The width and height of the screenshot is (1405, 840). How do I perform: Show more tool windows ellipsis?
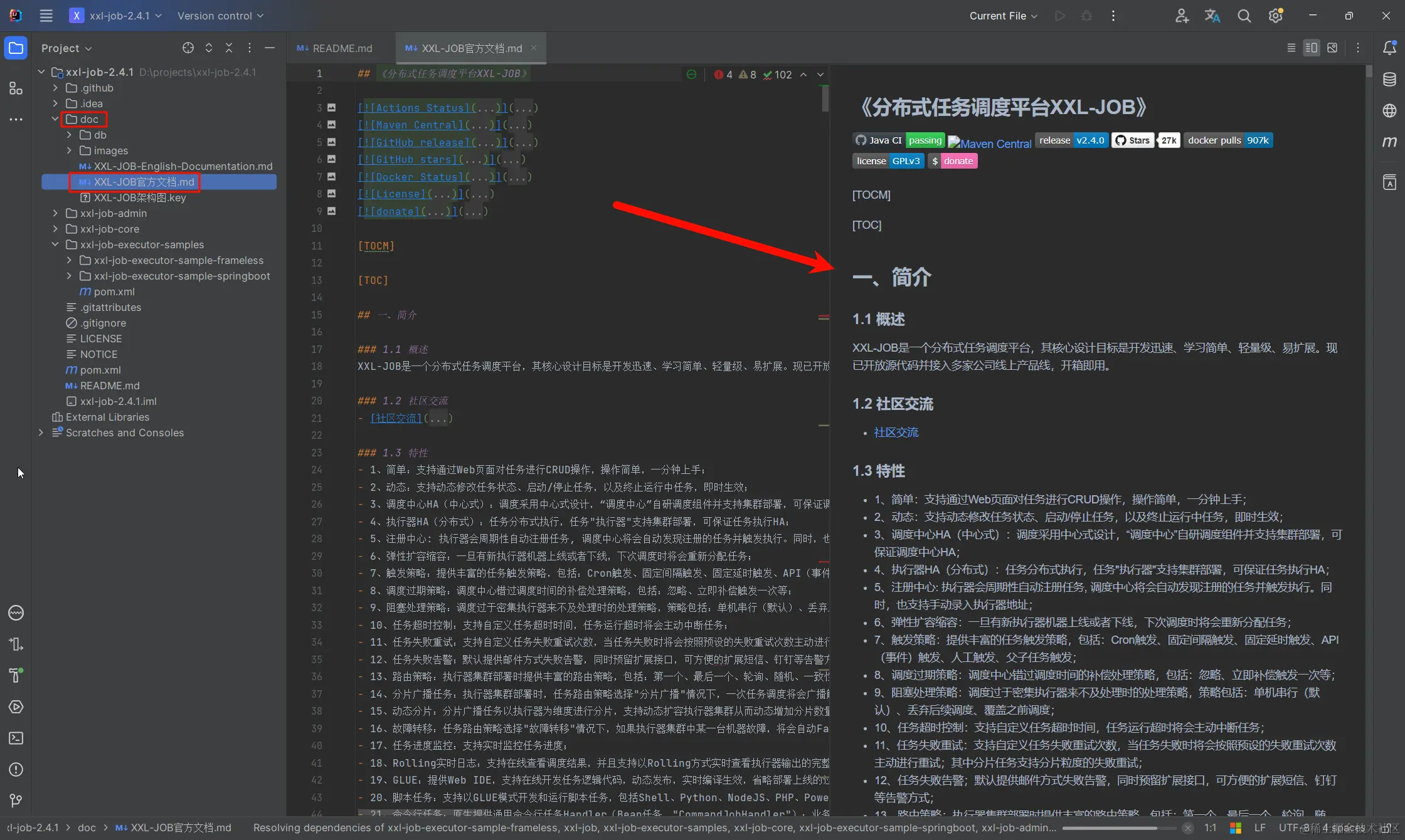tap(16, 119)
